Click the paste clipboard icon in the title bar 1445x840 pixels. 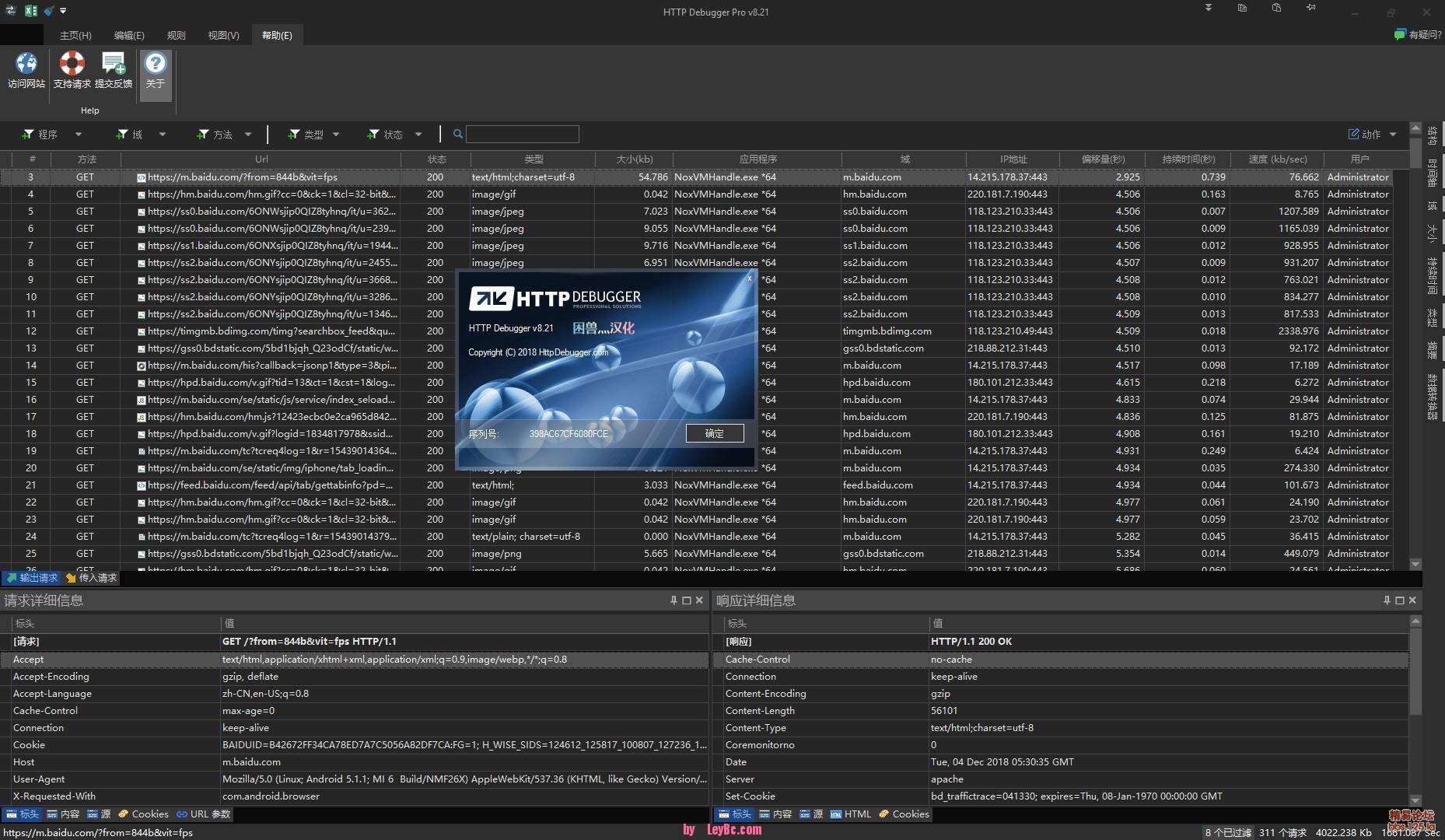click(x=1276, y=8)
